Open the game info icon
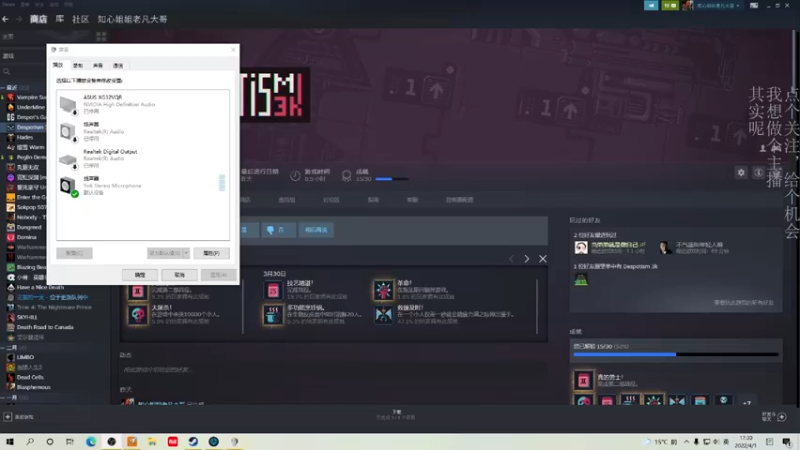This screenshot has height=450, width=800. (759, 172)
